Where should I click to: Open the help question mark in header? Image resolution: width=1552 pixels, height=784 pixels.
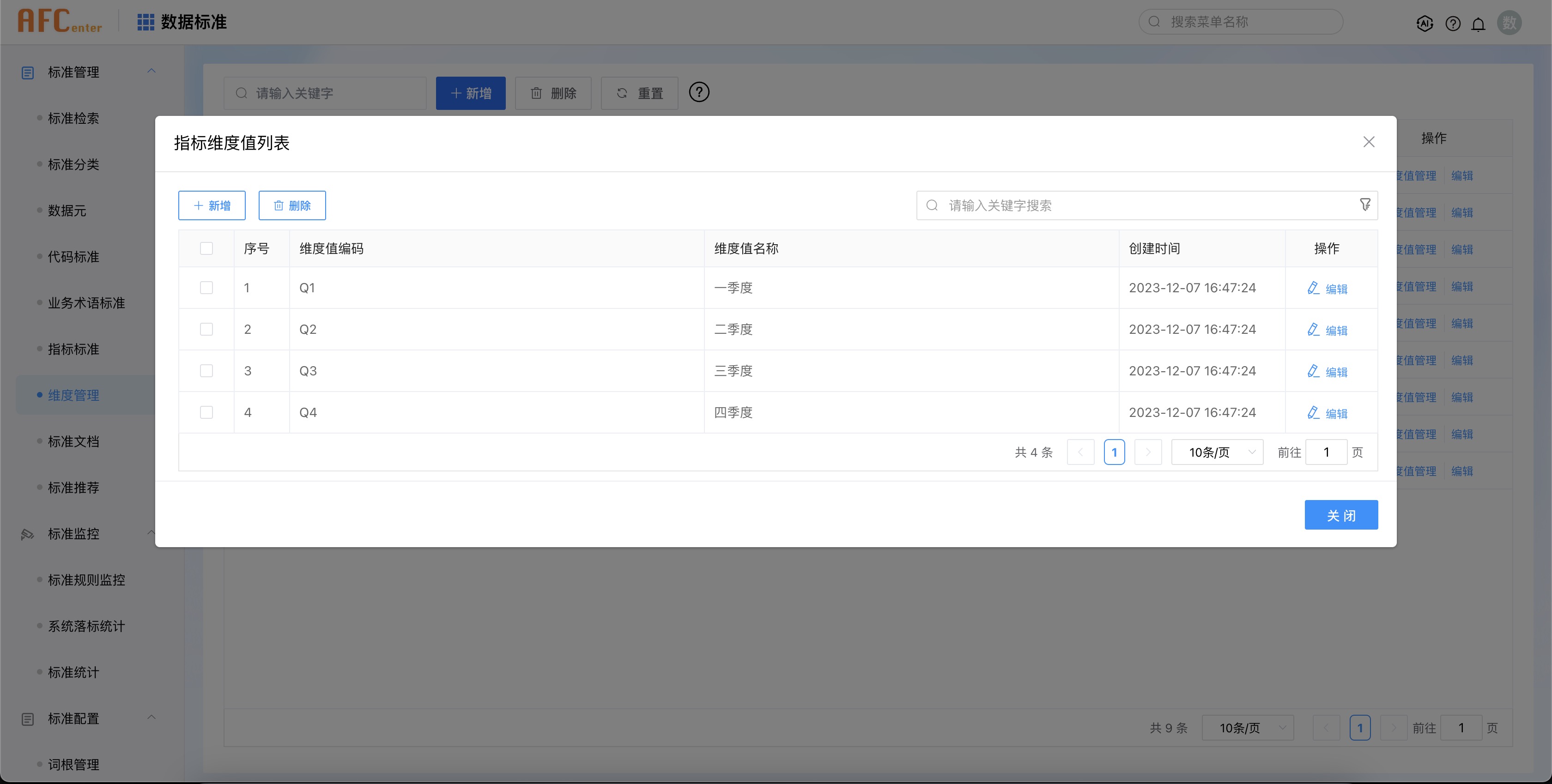(x=1453, y=24)
